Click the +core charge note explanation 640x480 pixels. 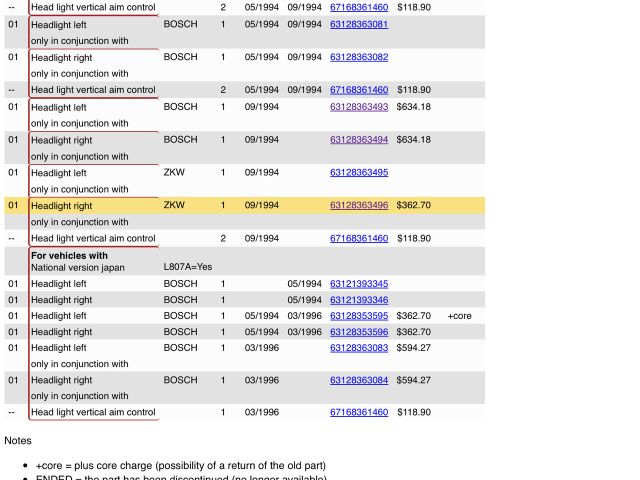click(180, 466)
